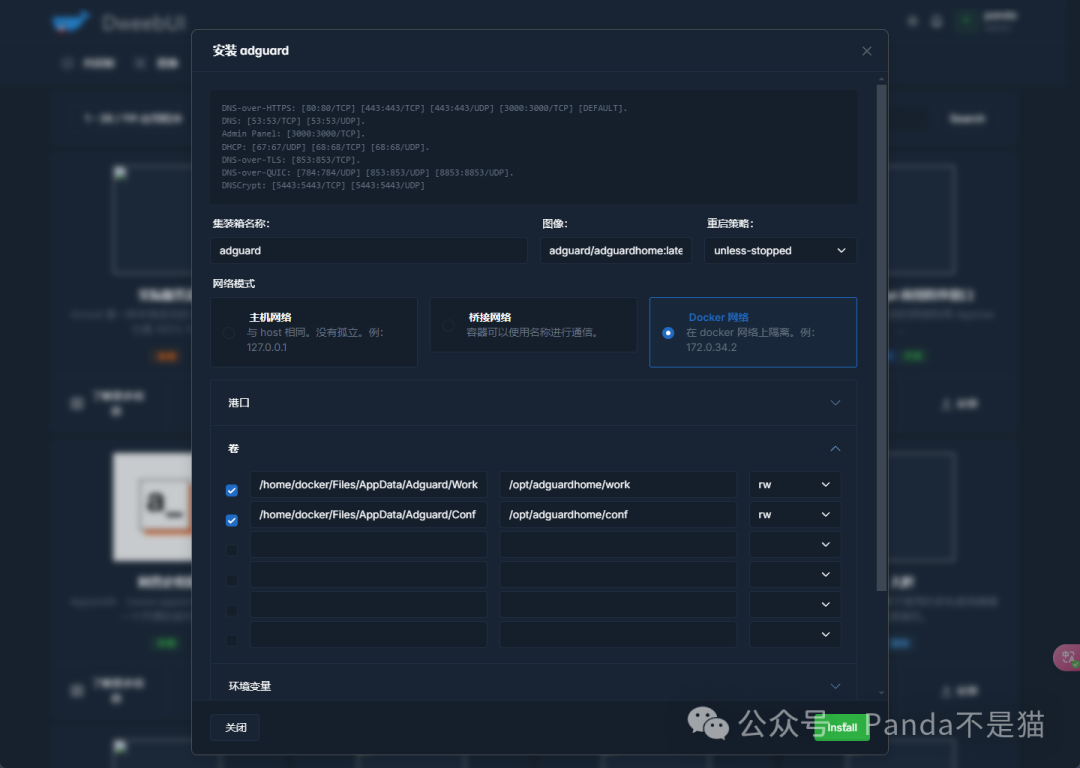
Task: Click empty container path in third volume row
Action: point(618,545)
